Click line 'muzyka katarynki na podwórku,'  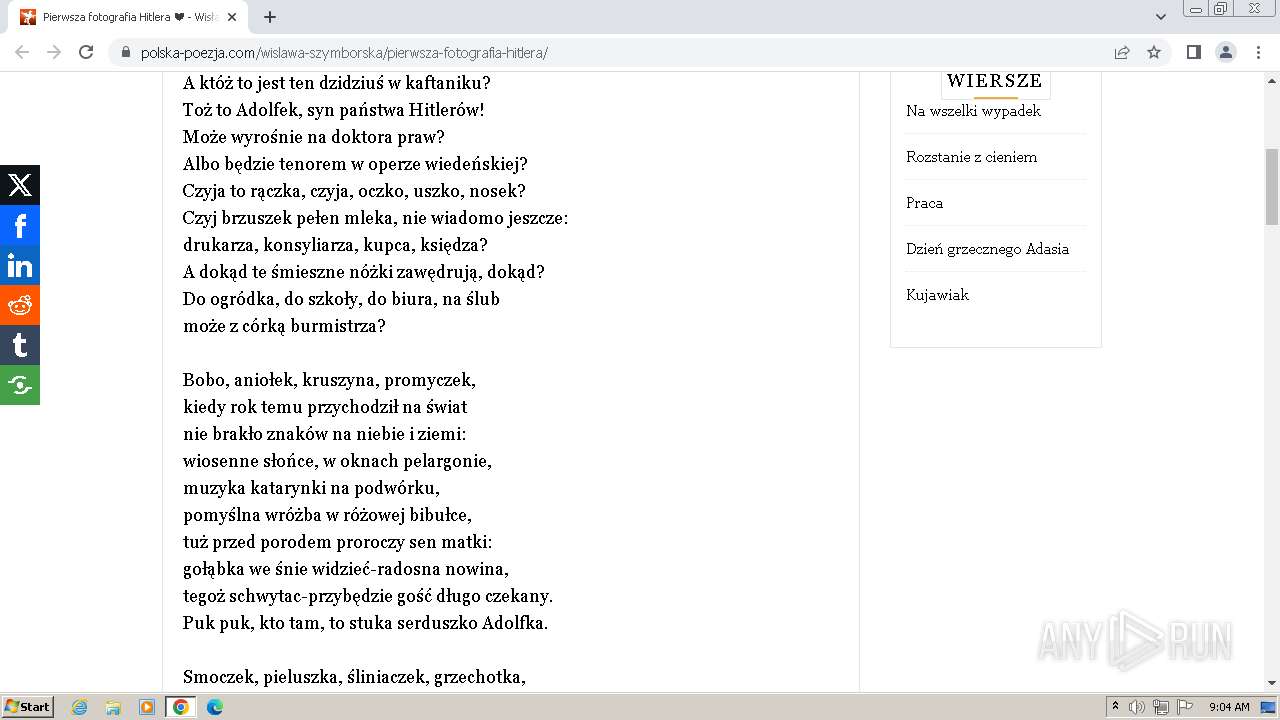click(311, 488)
